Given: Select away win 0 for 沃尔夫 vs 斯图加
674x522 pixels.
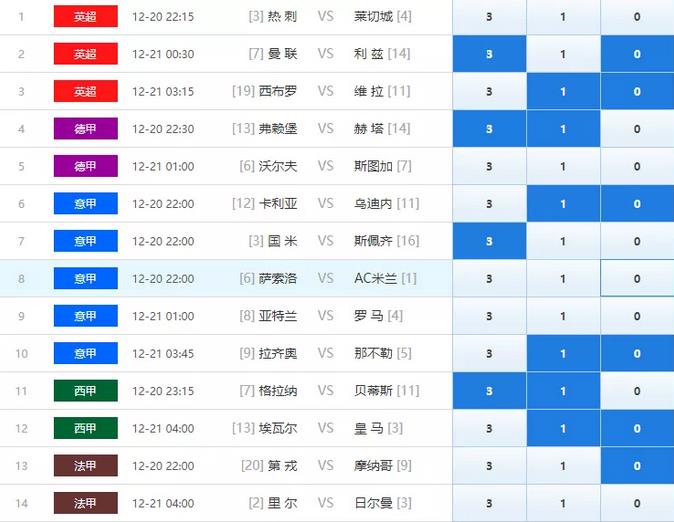Looking at the screenshot, I should click(637, 166).
